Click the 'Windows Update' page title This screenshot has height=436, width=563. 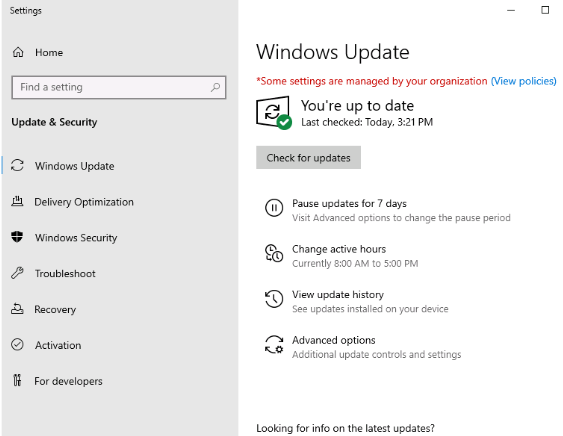[x=332, y=52]
